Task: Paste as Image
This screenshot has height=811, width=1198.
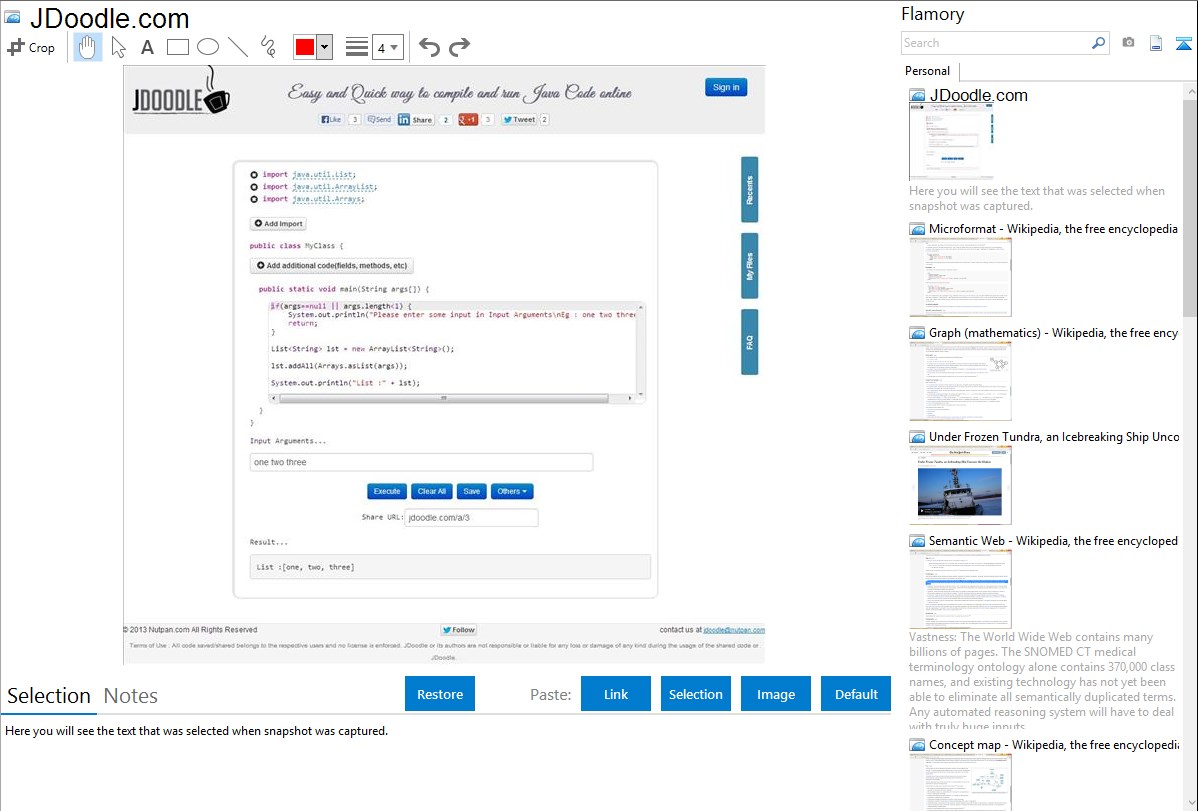Action: pos(775,694)
